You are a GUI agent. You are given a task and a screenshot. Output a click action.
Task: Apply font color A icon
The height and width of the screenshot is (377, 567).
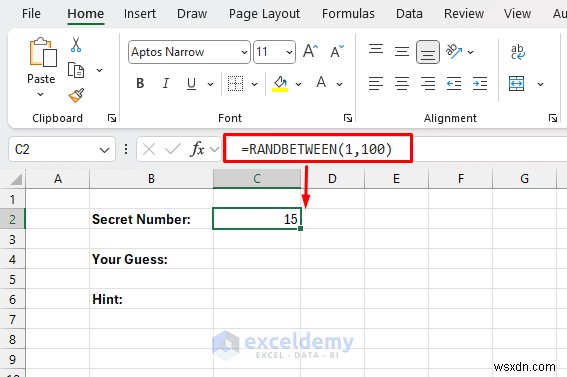(x=321, y=83)
